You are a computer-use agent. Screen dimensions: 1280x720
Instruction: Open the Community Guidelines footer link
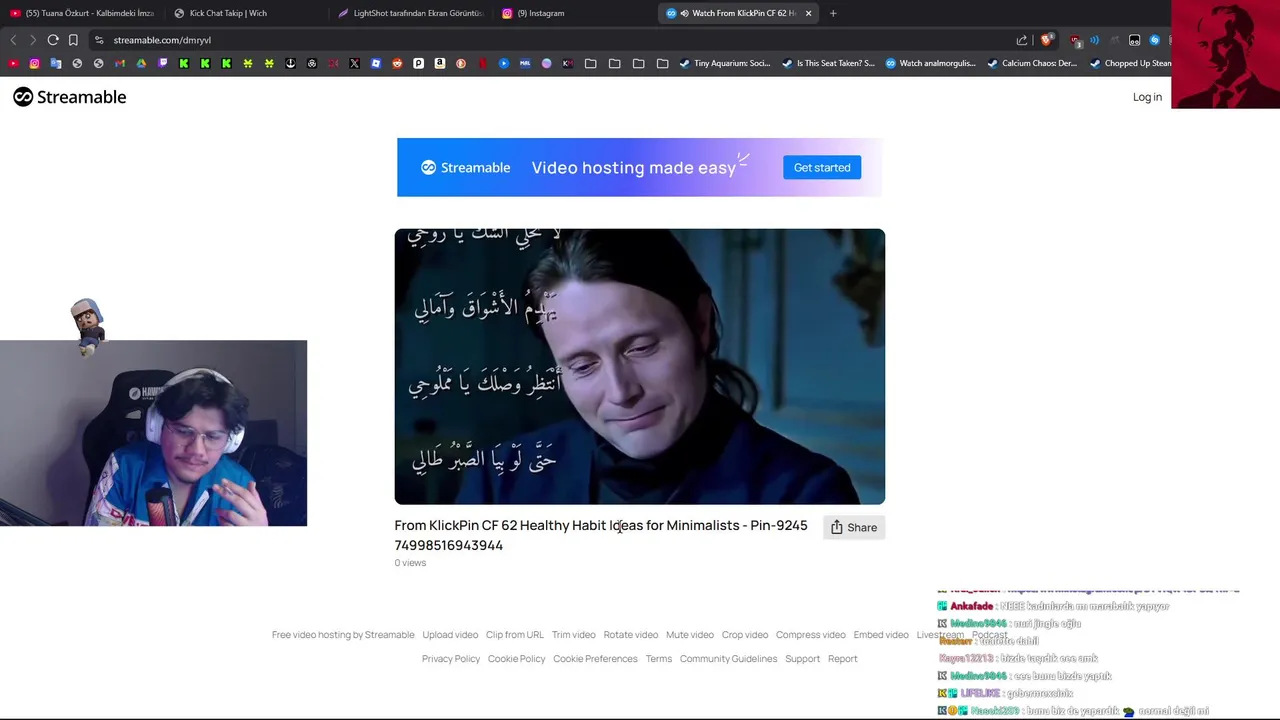[728, 659]
